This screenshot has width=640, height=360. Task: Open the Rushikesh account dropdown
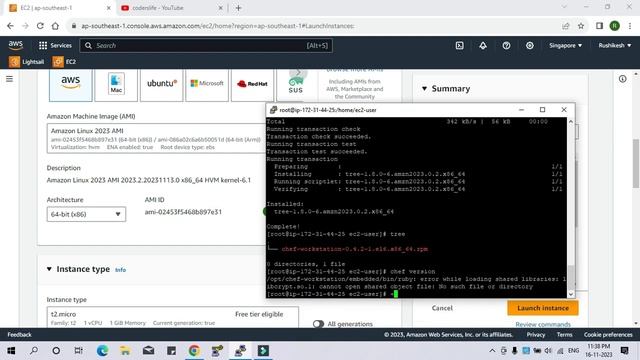tap(615, 45)
